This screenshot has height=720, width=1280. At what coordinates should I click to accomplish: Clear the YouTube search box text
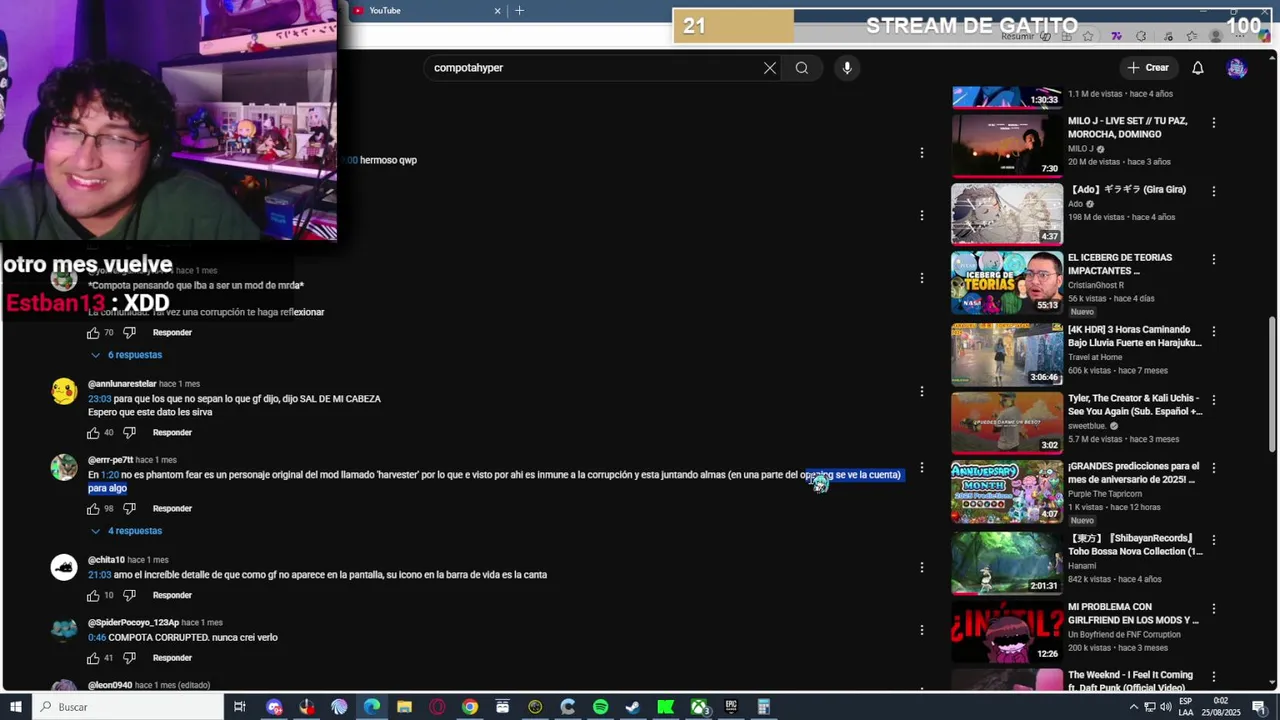(770, 68)
